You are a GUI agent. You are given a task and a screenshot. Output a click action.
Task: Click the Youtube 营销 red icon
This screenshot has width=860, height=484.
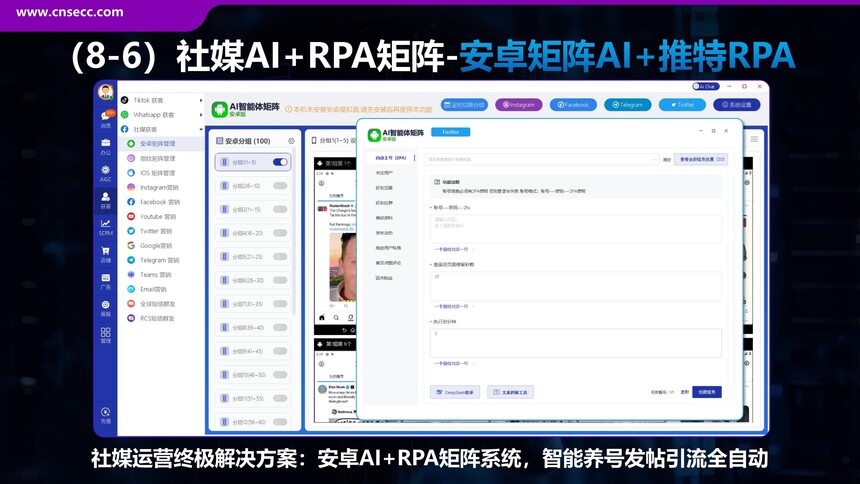tap(131, 216)
